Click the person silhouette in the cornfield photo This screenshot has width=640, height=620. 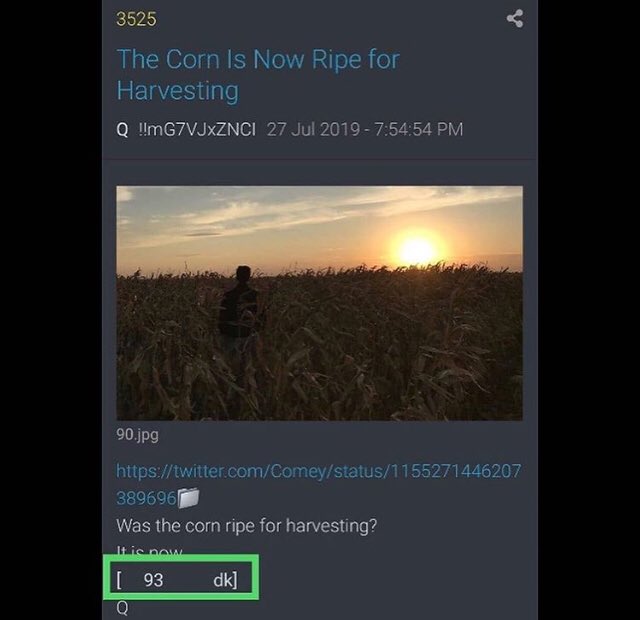coord(239,305)
